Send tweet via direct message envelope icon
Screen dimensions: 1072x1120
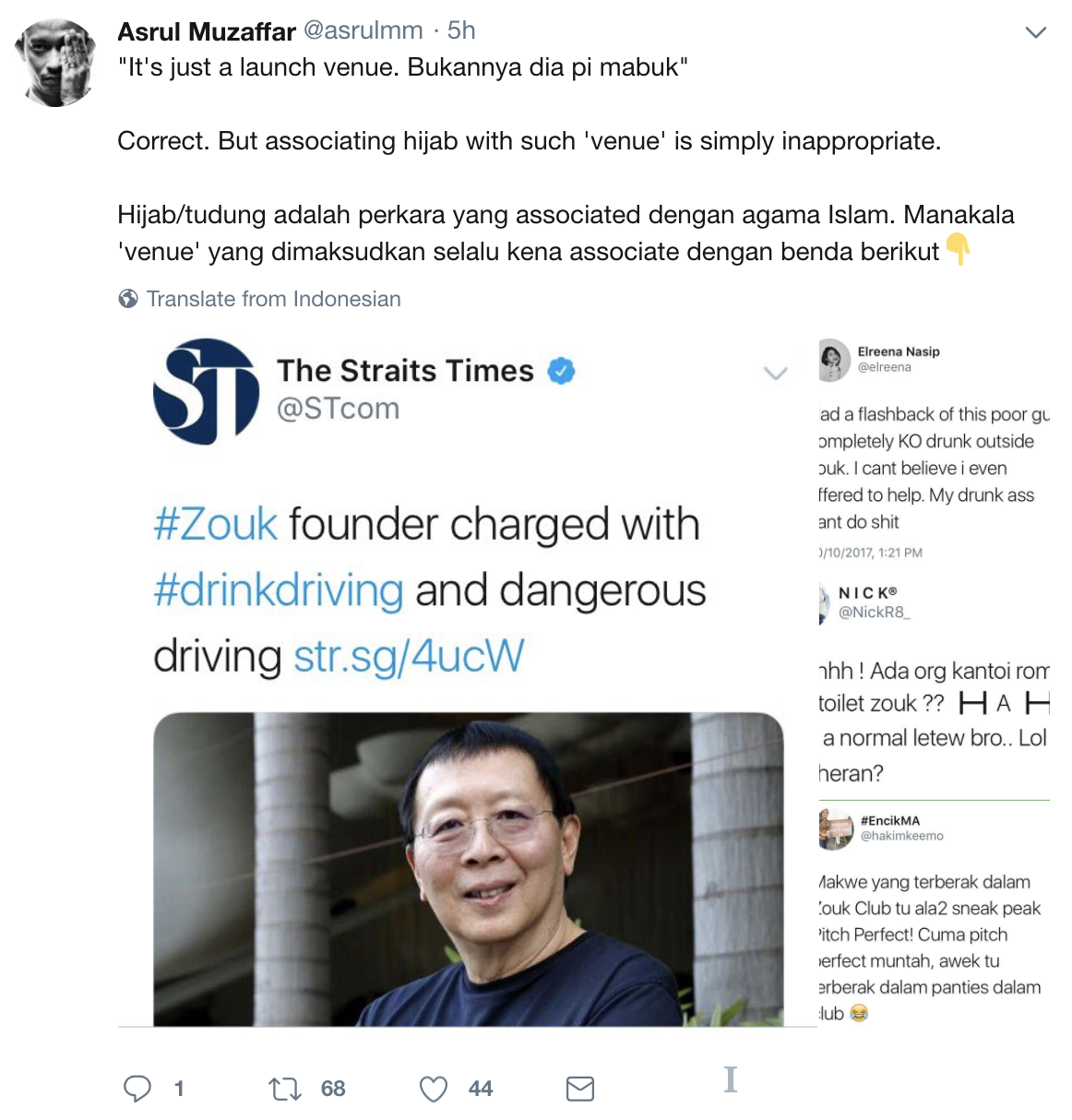580,1090
